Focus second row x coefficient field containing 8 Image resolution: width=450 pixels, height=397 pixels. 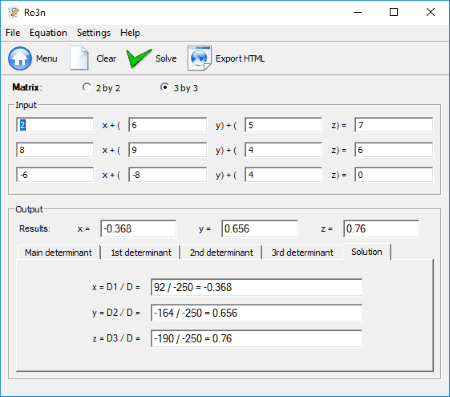click(x=55, y=150)
